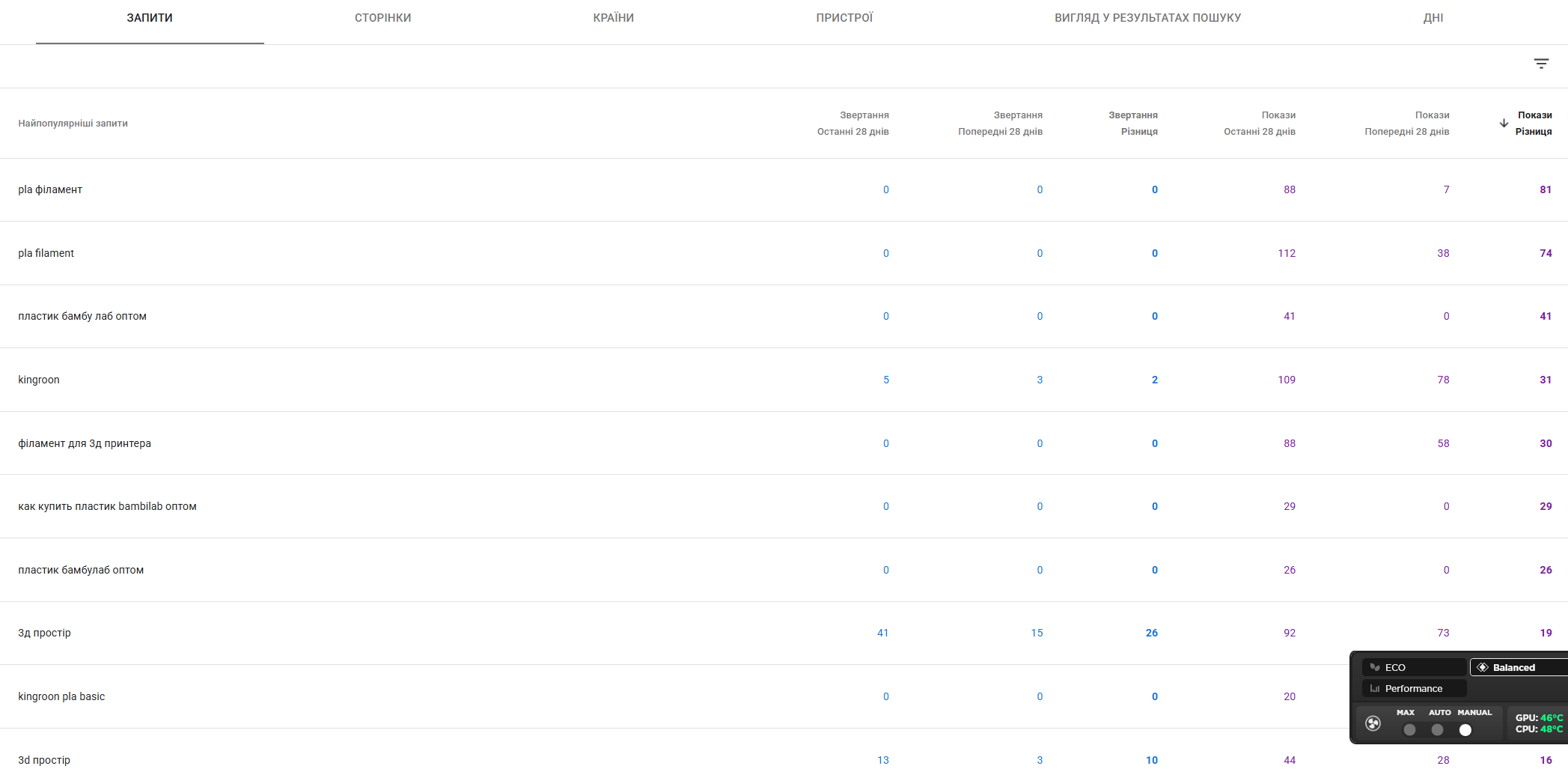The height and width of the screenshot is (778, 1568).
Task: Sort by Звертання Попередні 28 днів column
Action: coord(1001,124)
